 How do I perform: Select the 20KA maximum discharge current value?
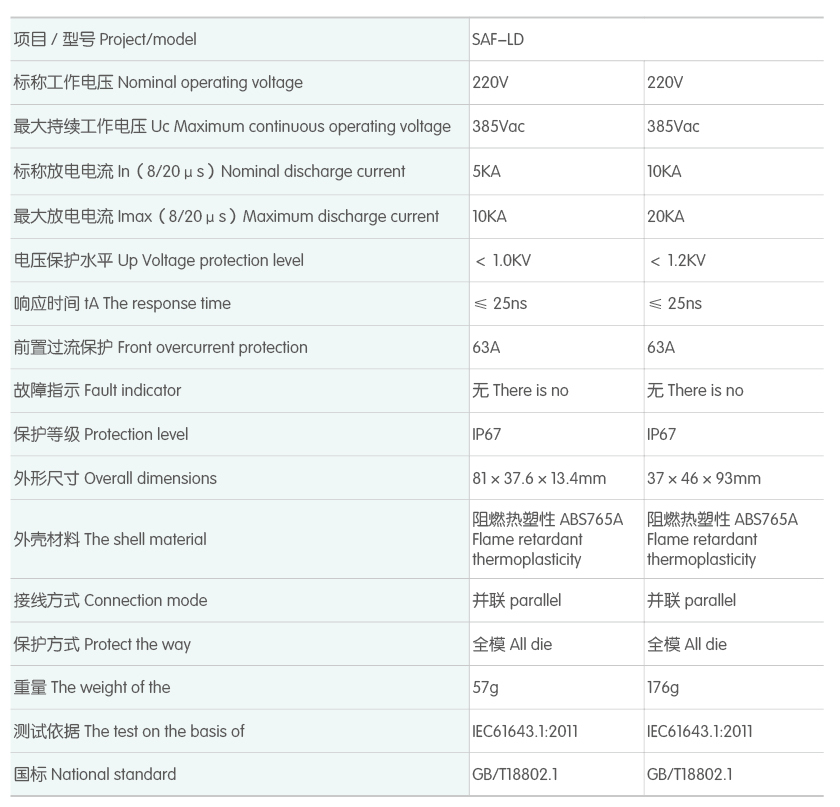[x=666, y=216]
